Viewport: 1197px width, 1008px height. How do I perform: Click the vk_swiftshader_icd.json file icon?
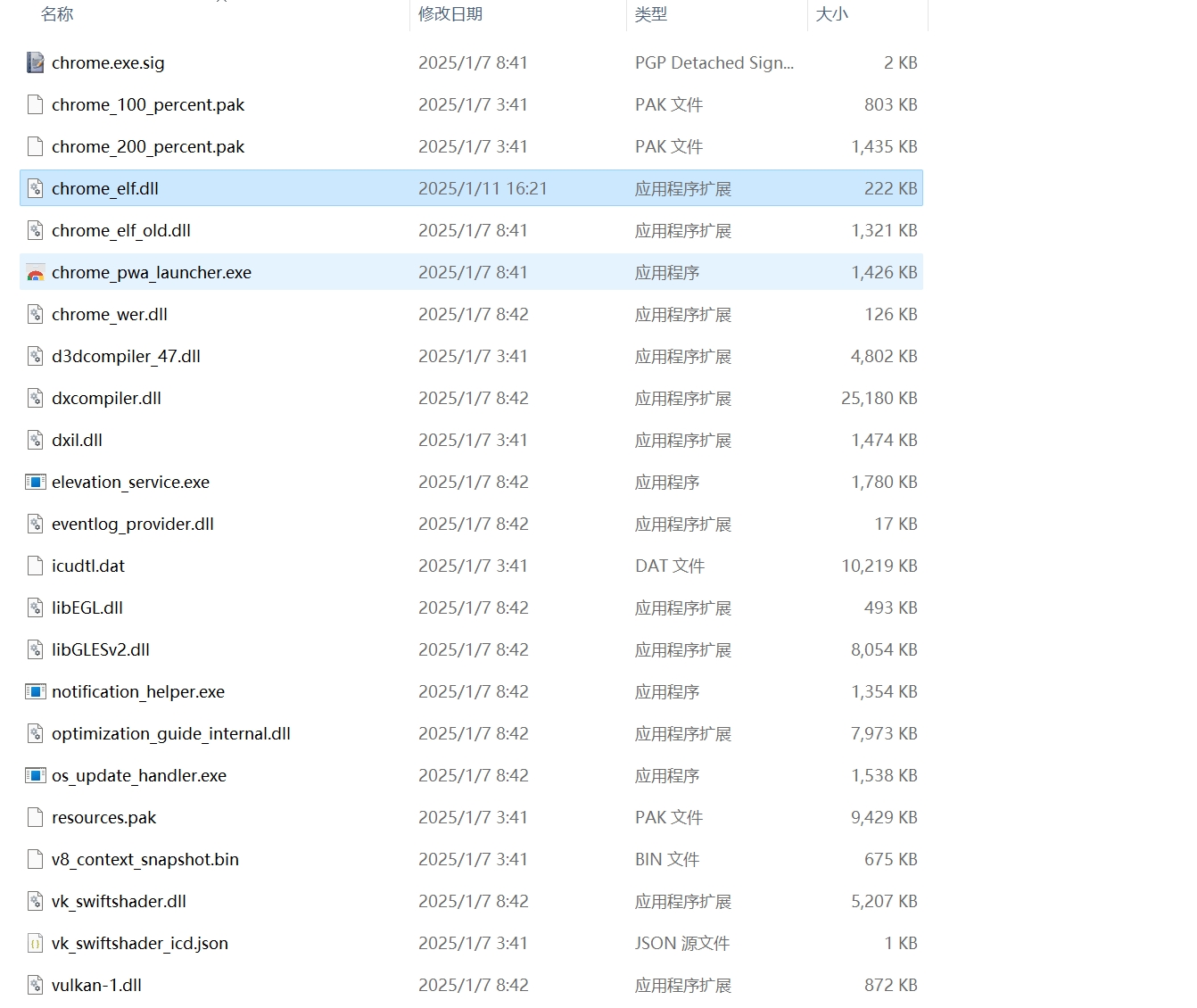(35, 944)
